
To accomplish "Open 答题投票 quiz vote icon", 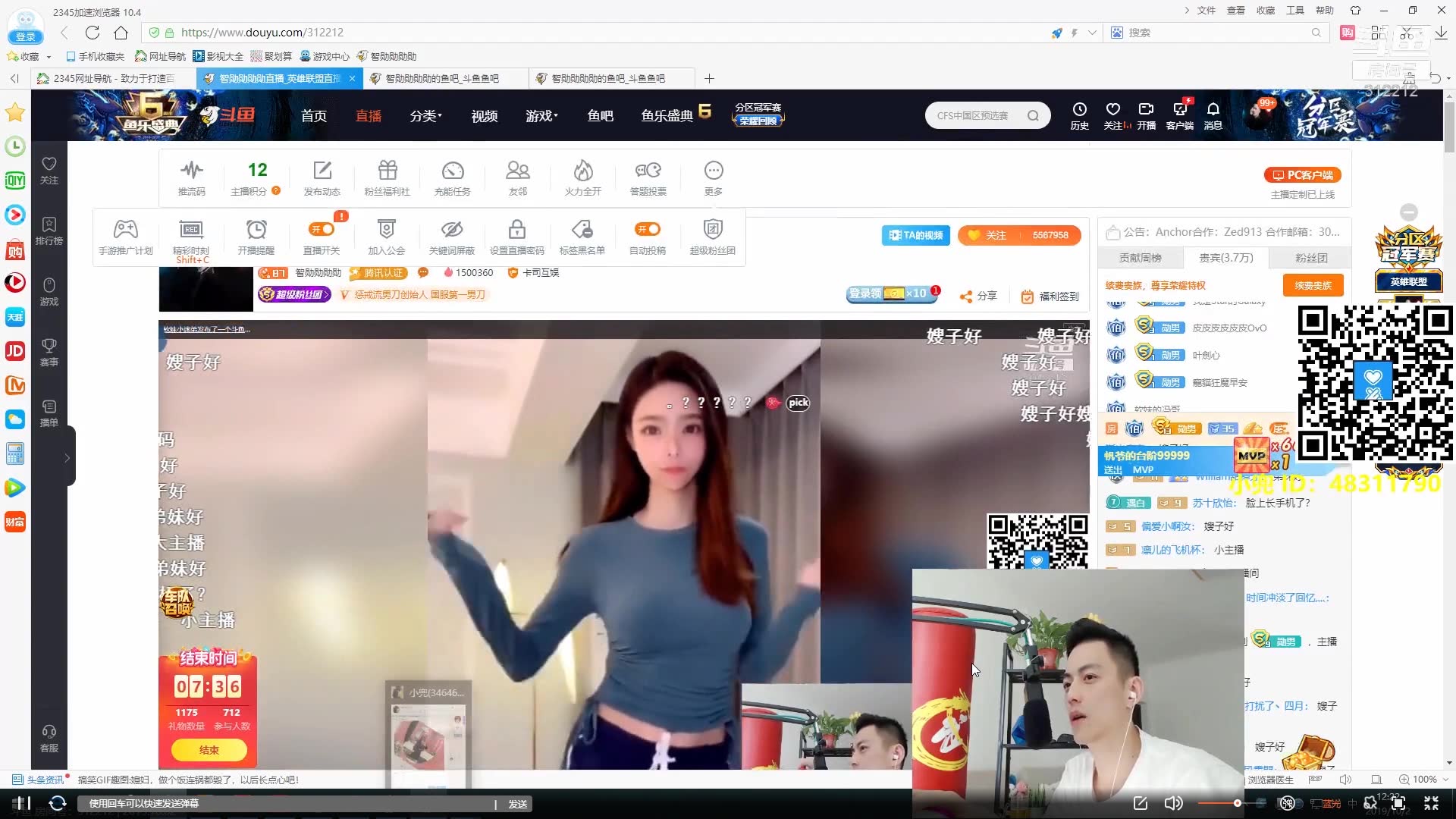I will [x=648, y=178].
